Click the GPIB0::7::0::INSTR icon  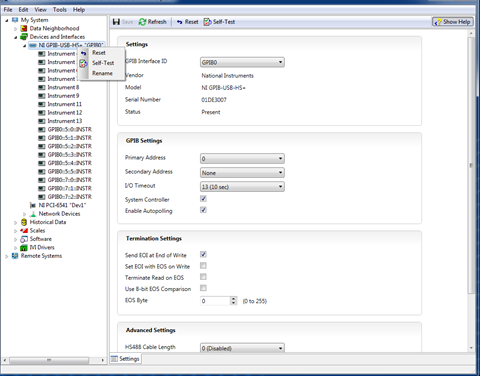coord(42,180)
